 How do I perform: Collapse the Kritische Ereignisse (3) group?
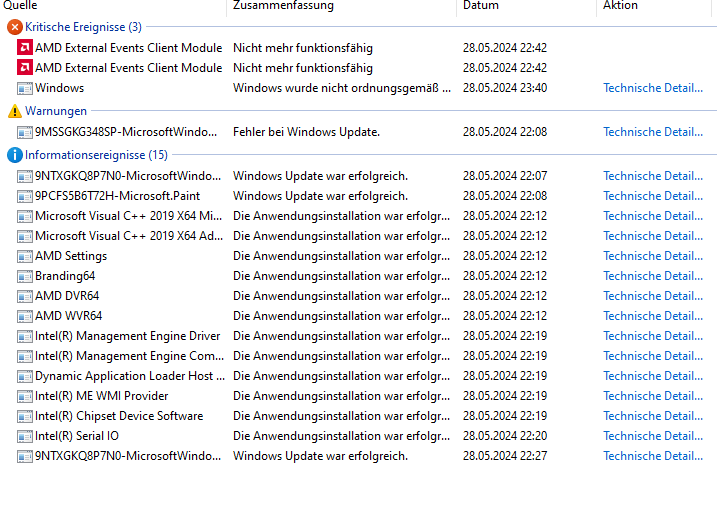coord(83,27)
